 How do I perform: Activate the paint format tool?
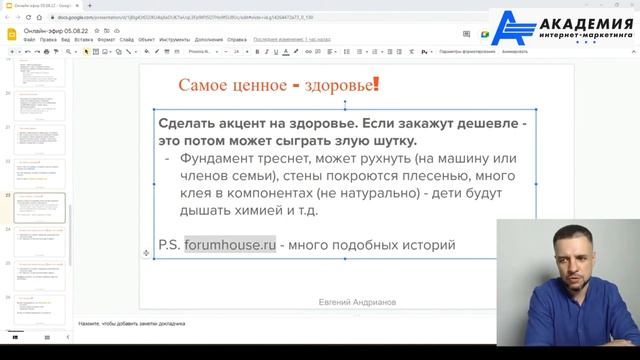[x=56, y=52]
